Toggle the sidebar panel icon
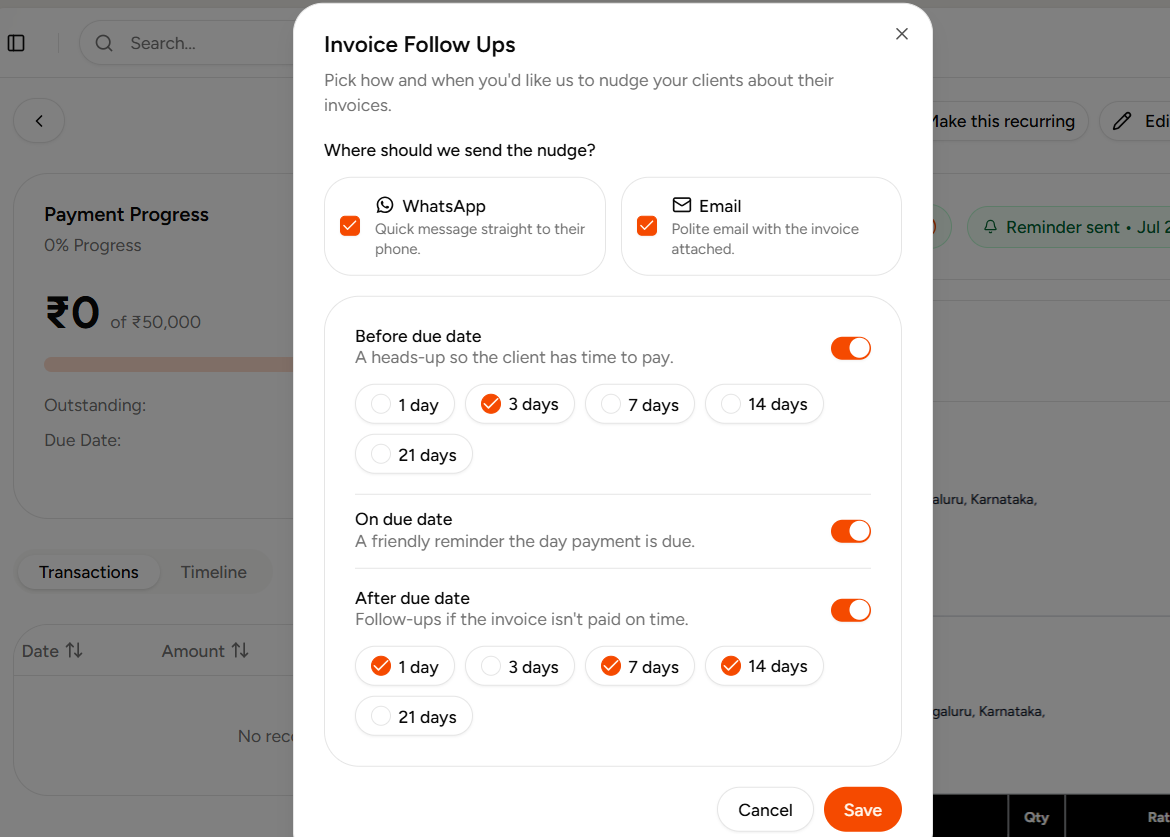Image resolution: width=1170 pixels, height=837 pixels. click(16, 43)
